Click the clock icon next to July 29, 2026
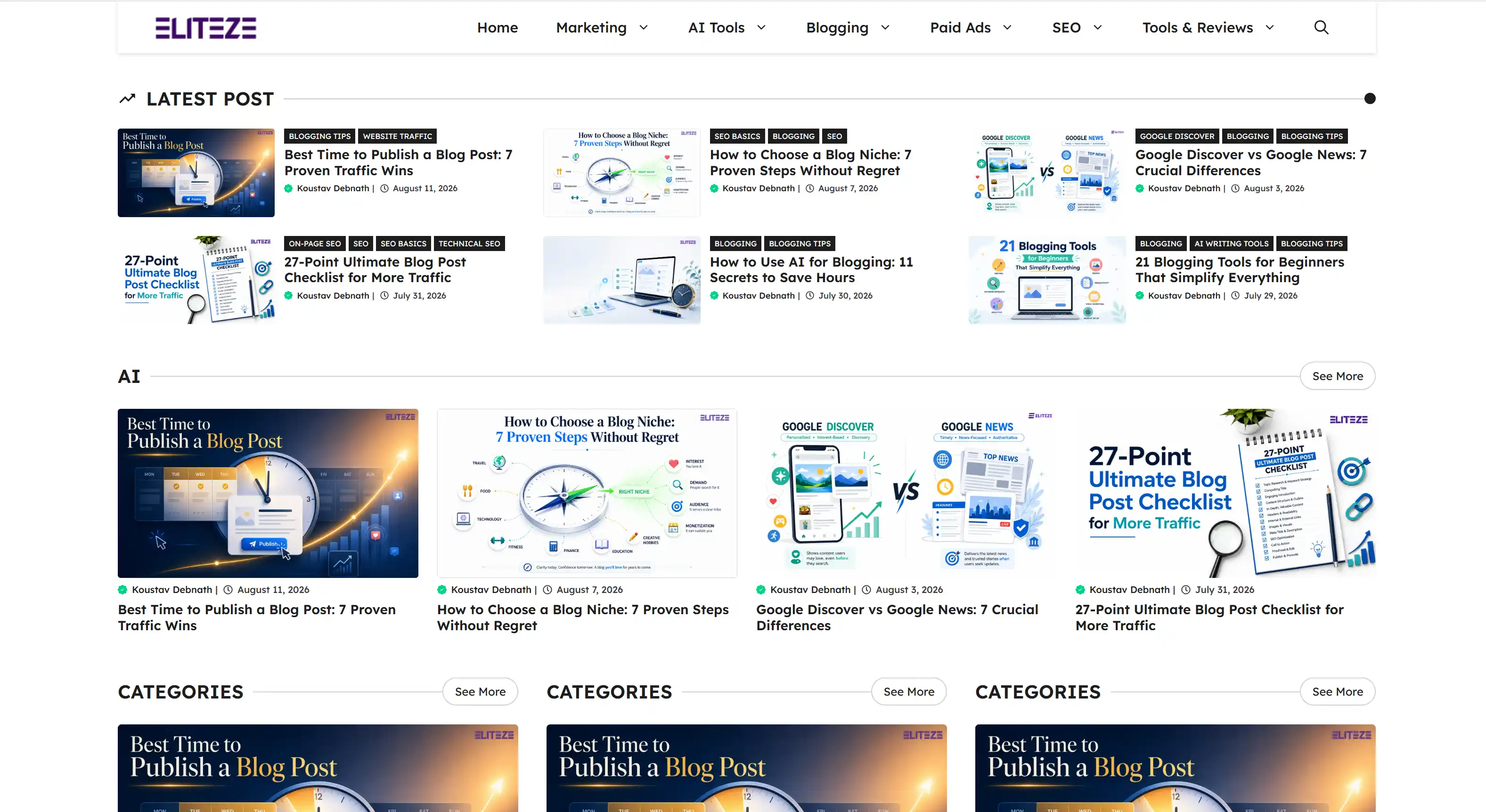 [1236, 295]
